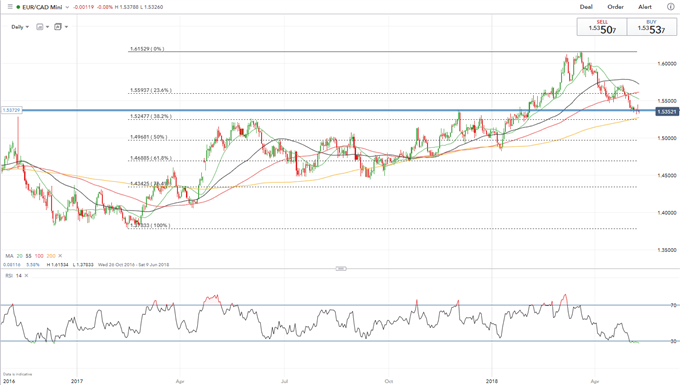The height and width of the screenshot is (385, 680).
Task: Click the 5.58% range percentage text
Action: (x=33, y=264)
